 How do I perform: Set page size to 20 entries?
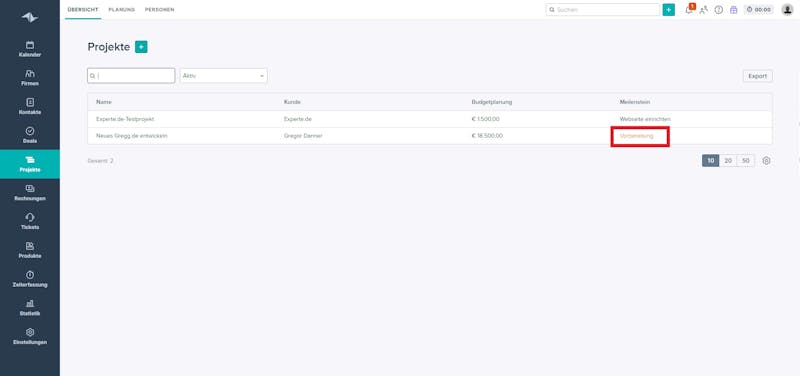tap(728, 161)
